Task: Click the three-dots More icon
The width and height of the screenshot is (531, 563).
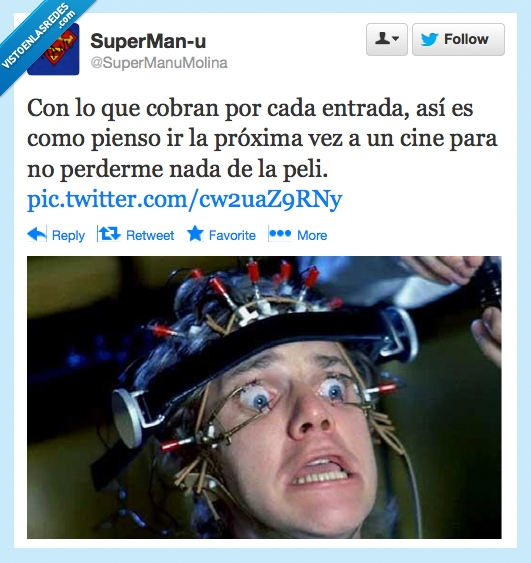Action: (x=280, y=234)
